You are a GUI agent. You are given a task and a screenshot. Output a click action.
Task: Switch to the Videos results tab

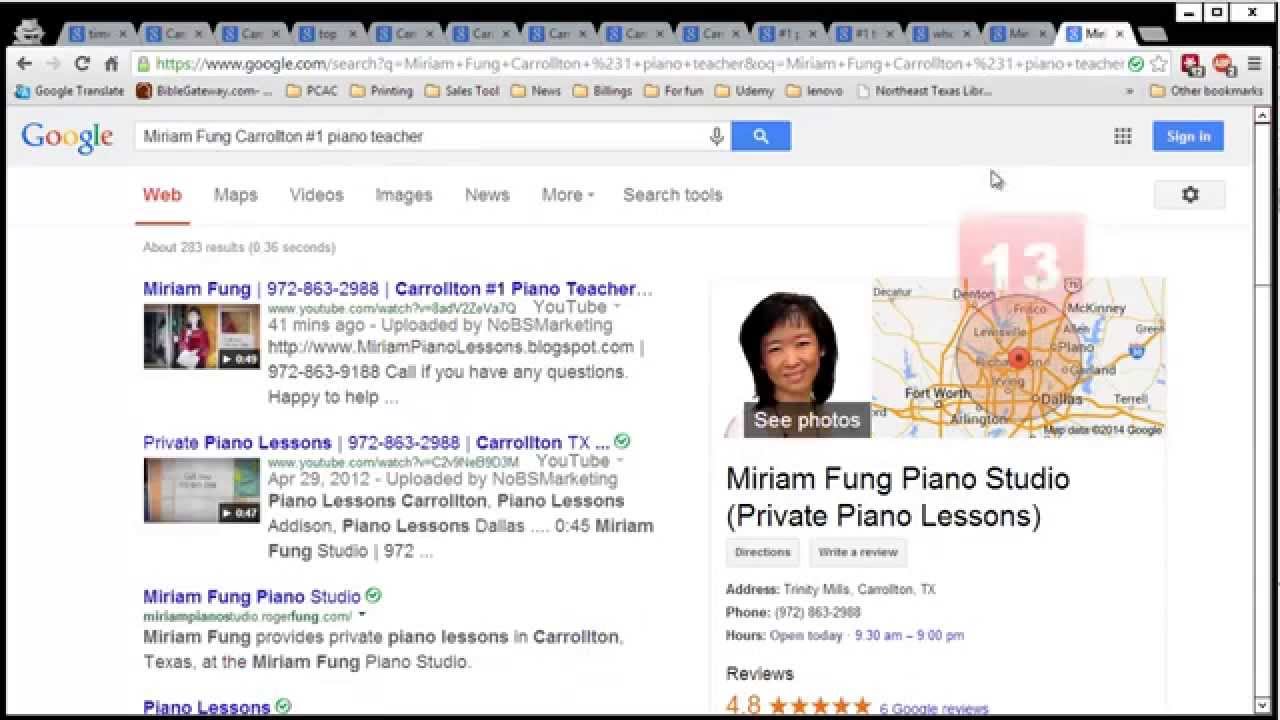click(x=316, y=195)
